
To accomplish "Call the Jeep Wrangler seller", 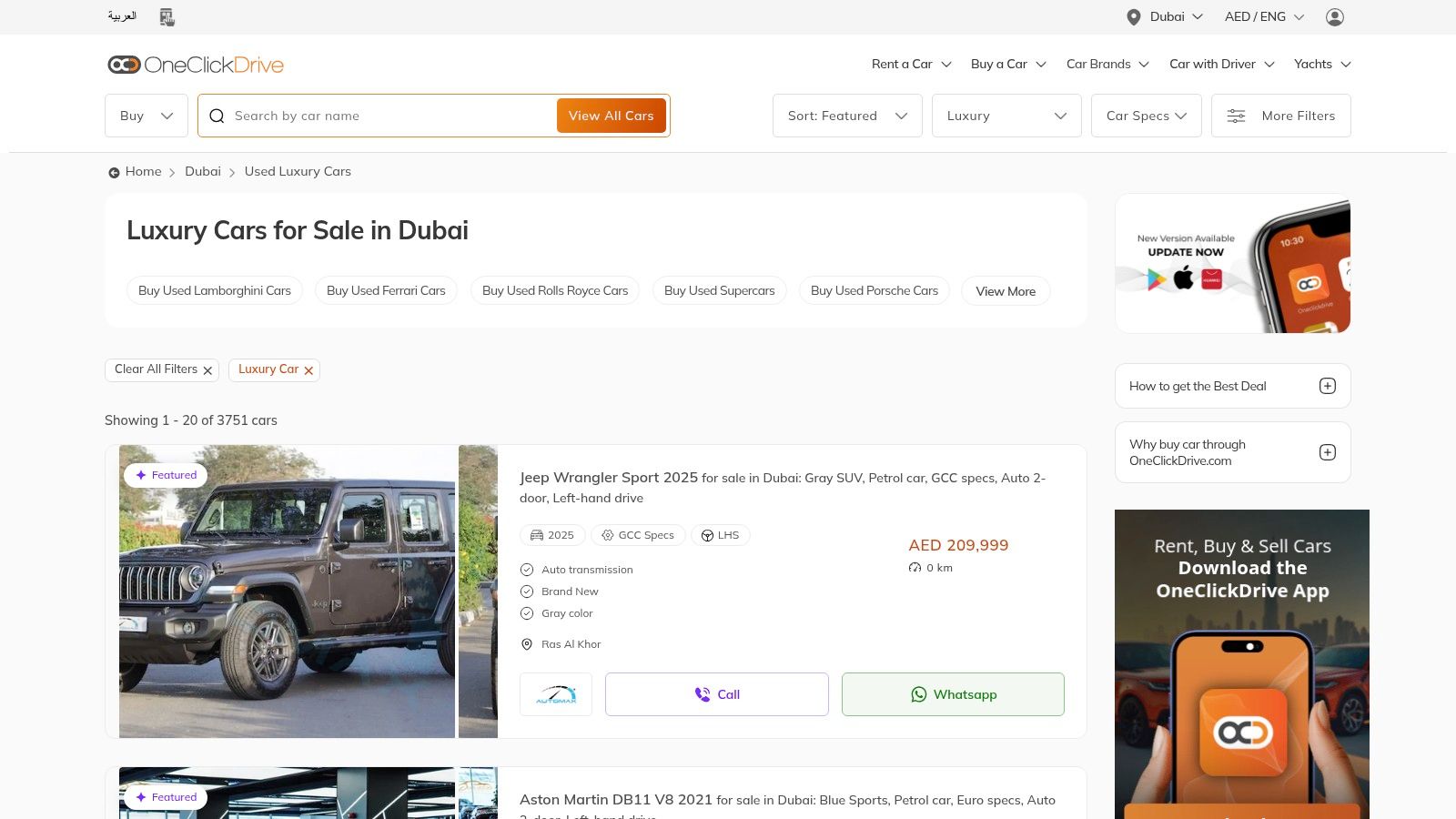I will coord(717,694).
